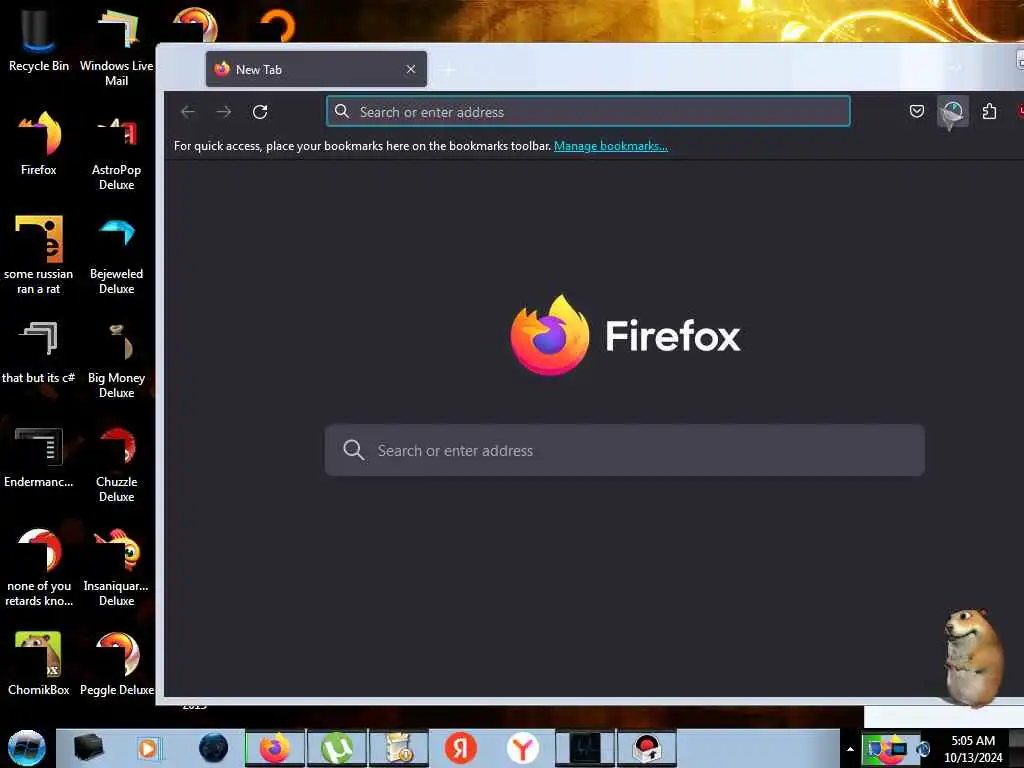
Task: Open Chuzzle Deluxe desktop icon
Action: tap(116, 464)
